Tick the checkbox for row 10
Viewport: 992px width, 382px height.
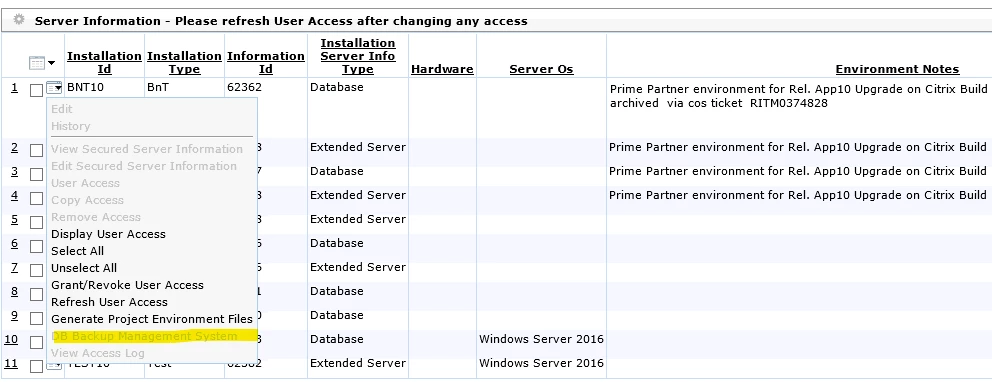(37, 342)
